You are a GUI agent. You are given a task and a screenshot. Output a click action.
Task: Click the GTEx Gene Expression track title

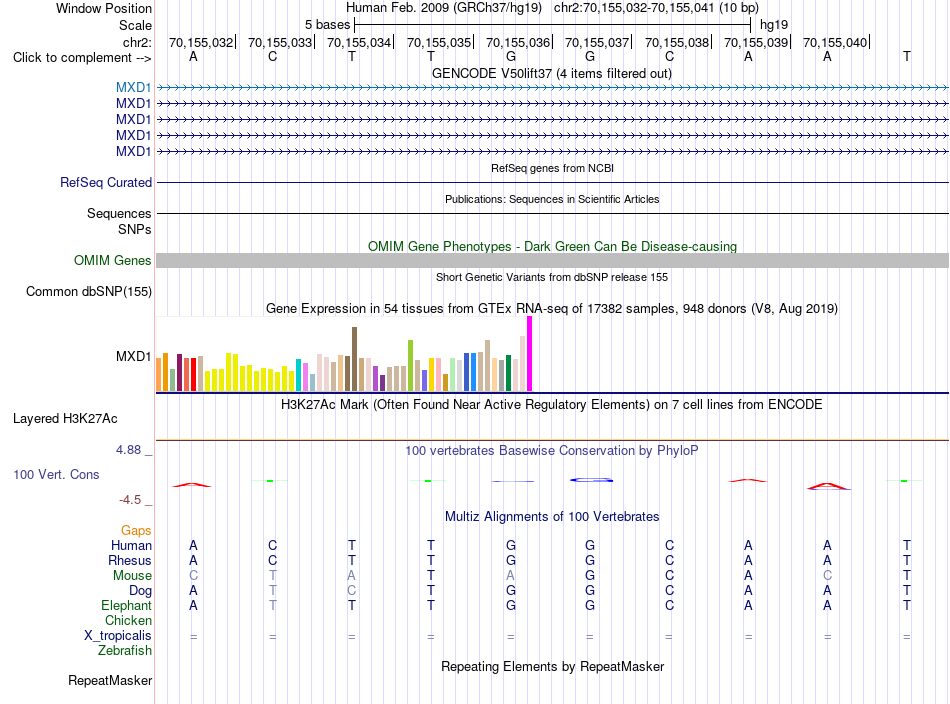point(552,308)
